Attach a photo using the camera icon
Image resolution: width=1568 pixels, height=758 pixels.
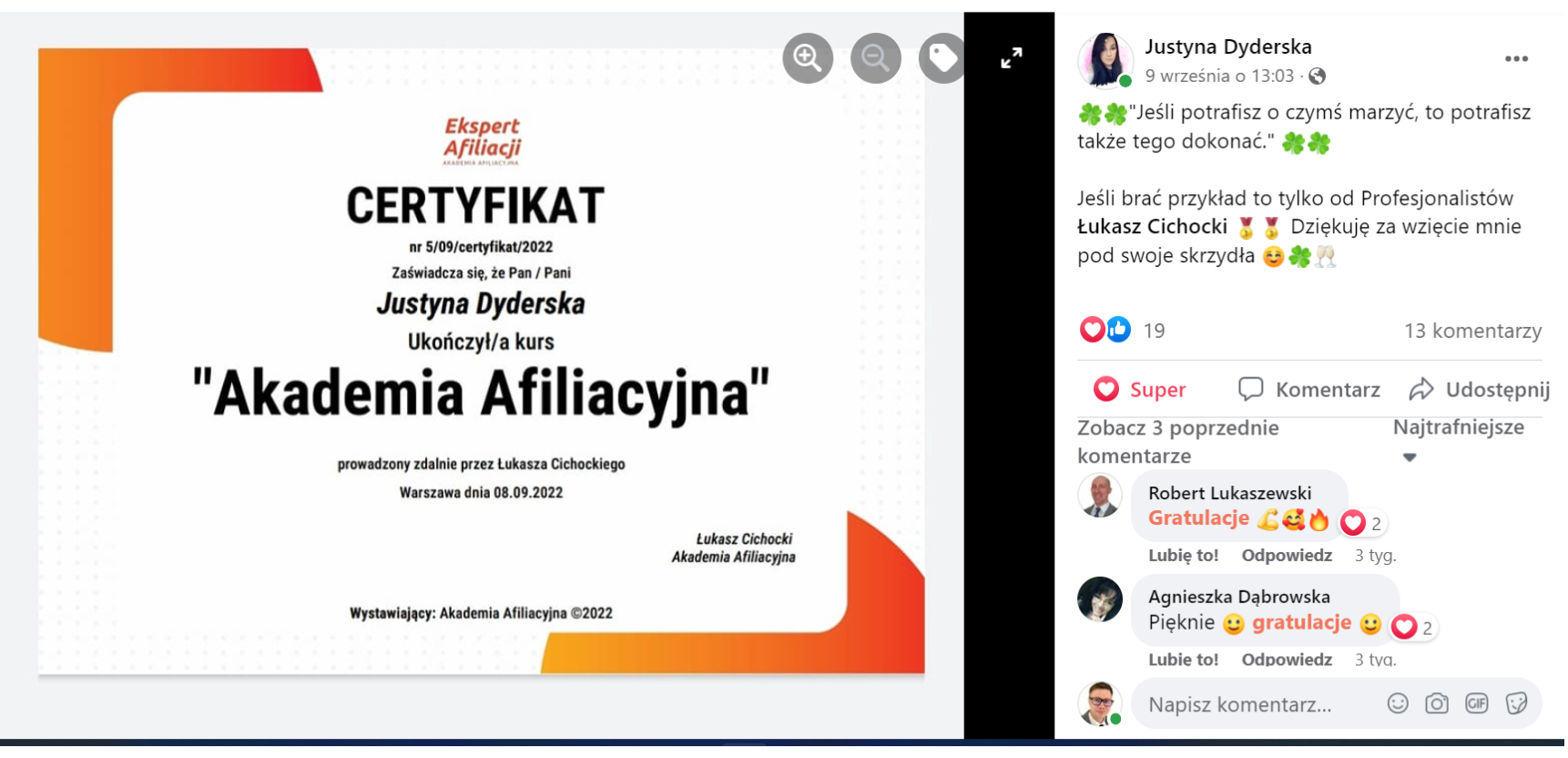1436,703
